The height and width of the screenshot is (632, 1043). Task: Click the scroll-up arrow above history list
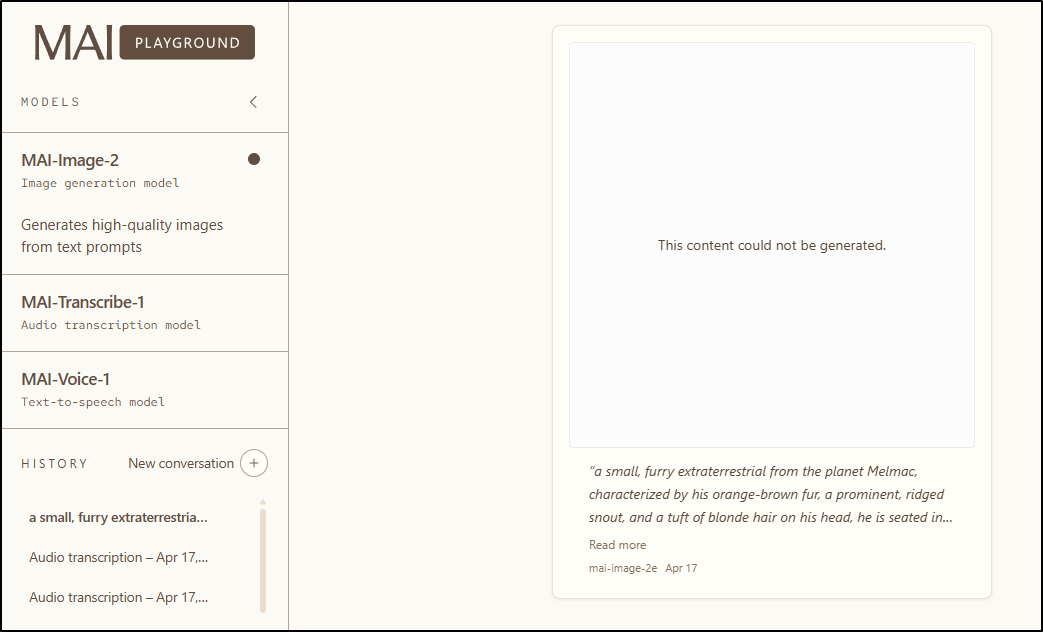coord(263,502)
